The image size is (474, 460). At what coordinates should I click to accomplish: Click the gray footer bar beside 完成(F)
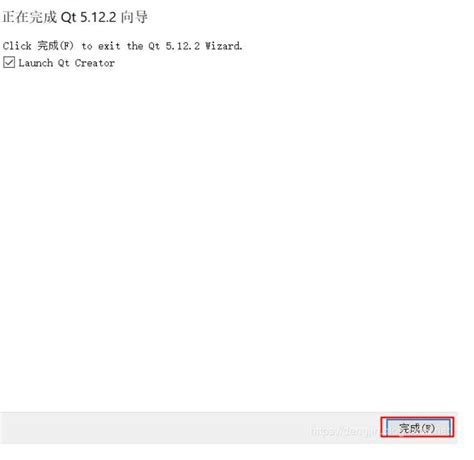190,428
